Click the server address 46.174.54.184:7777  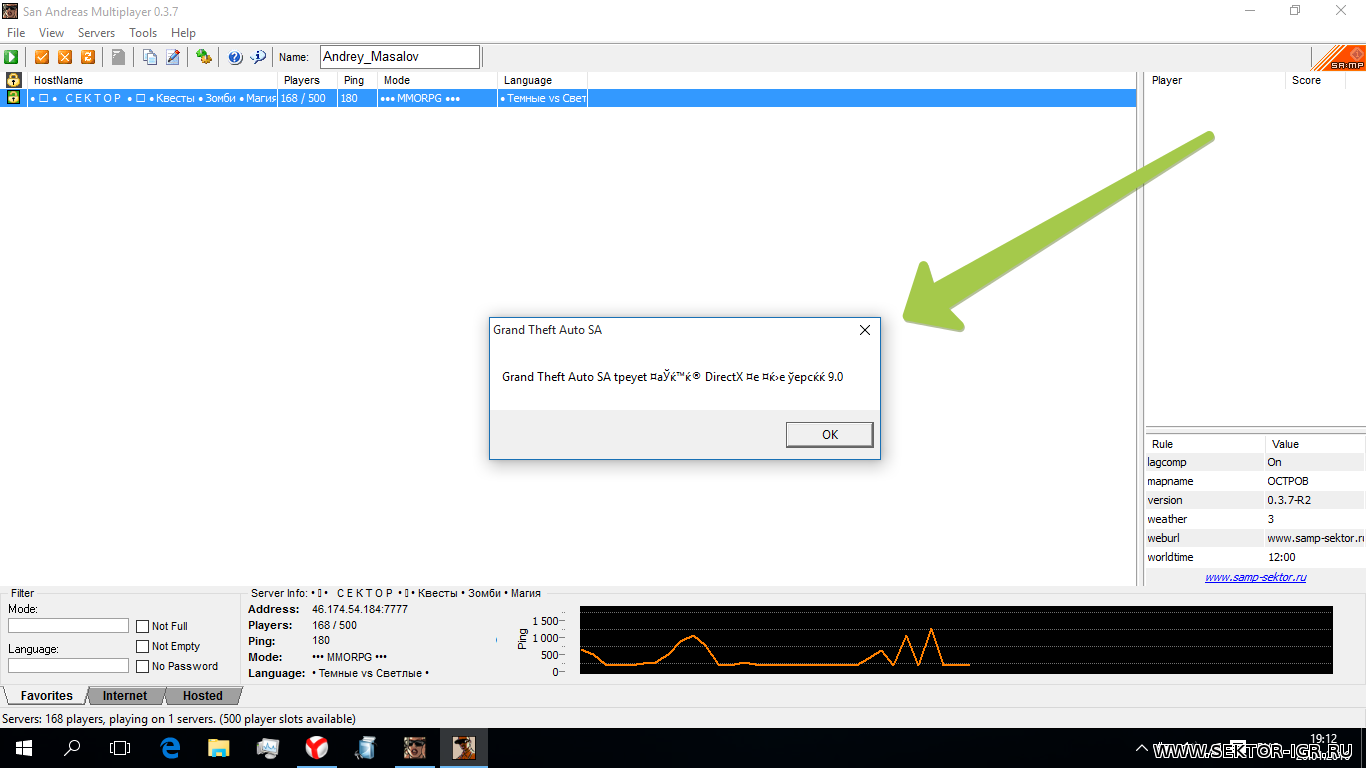tap(360, 609)
